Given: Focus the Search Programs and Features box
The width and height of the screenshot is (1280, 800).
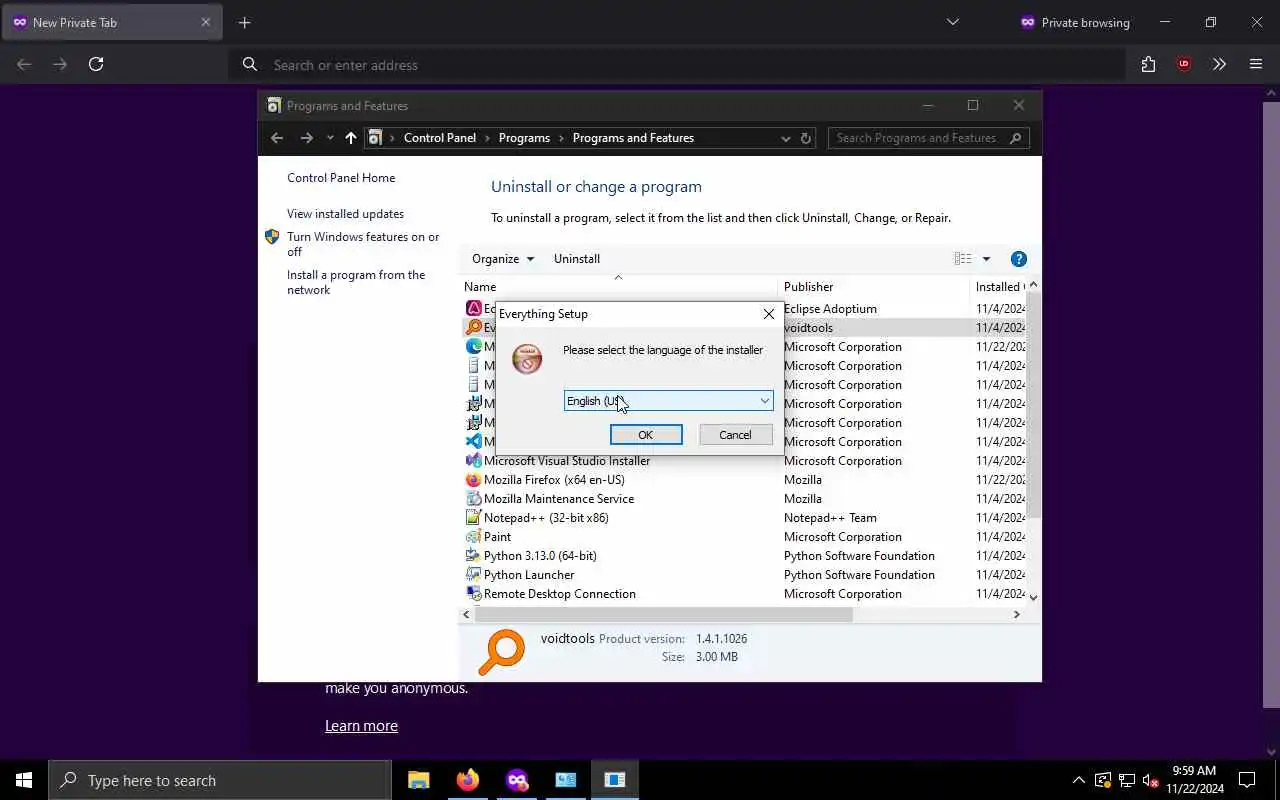Looking at the screenshot, I should pos(928,138).
